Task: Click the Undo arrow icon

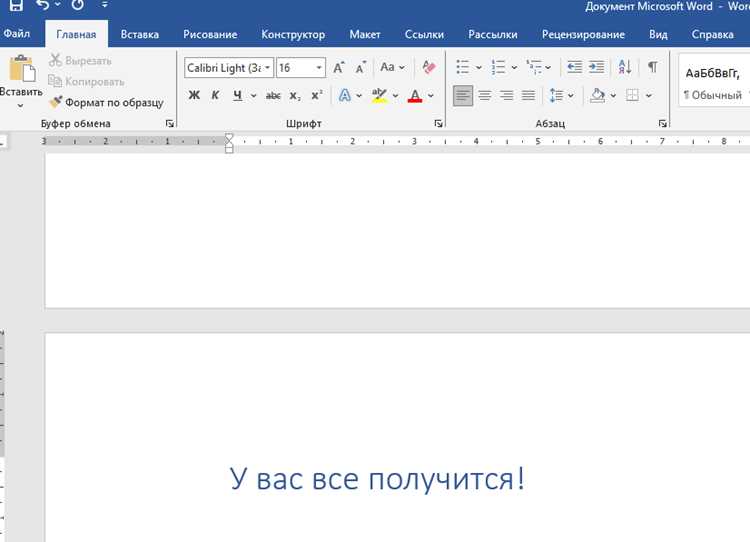Action: [x=43, y=5]
